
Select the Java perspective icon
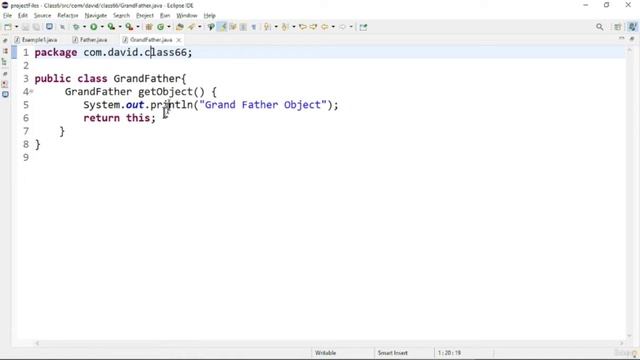pyautogui.click(x=632, y=27)
